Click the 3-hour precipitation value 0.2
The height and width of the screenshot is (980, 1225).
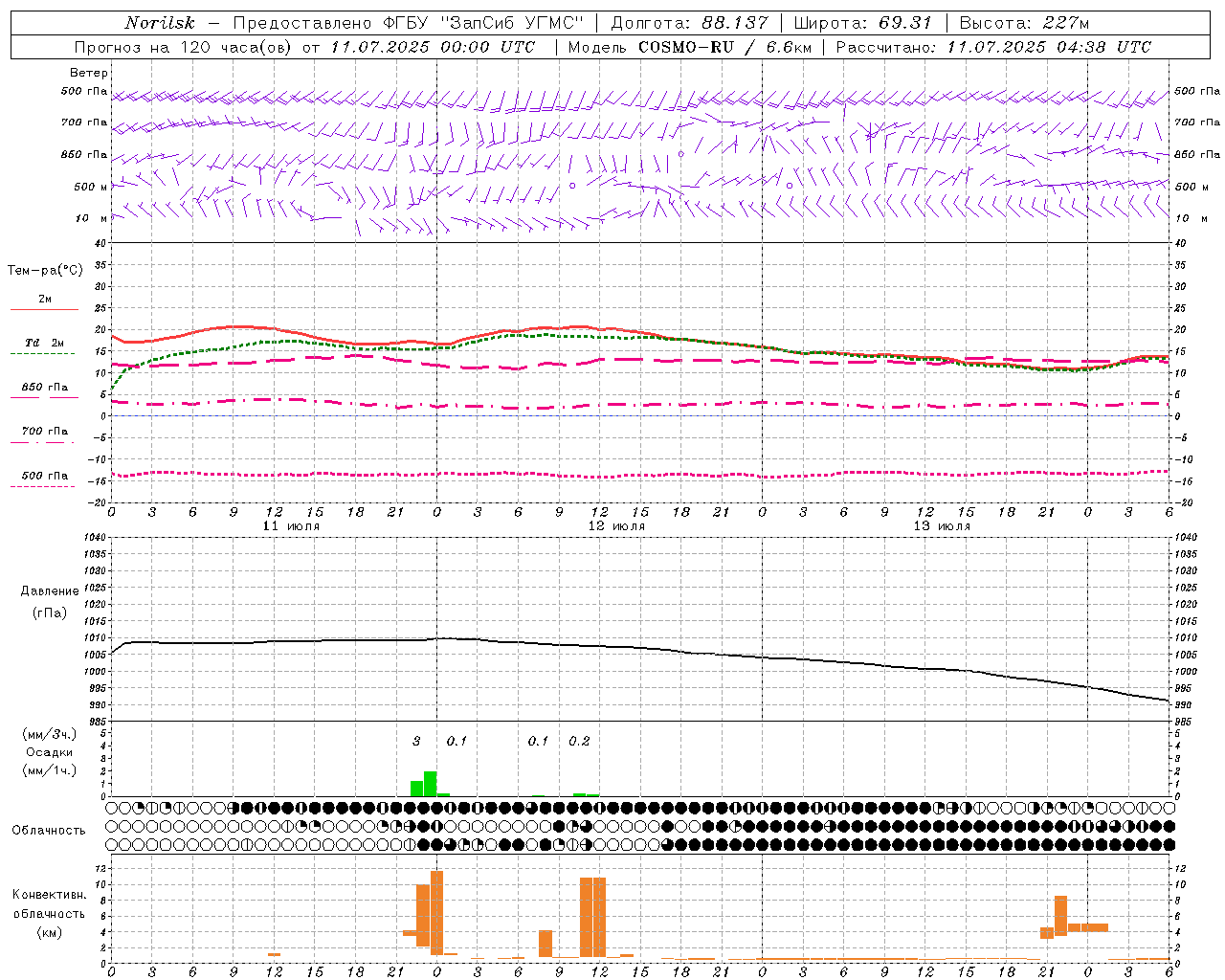[x=579, y=741]
